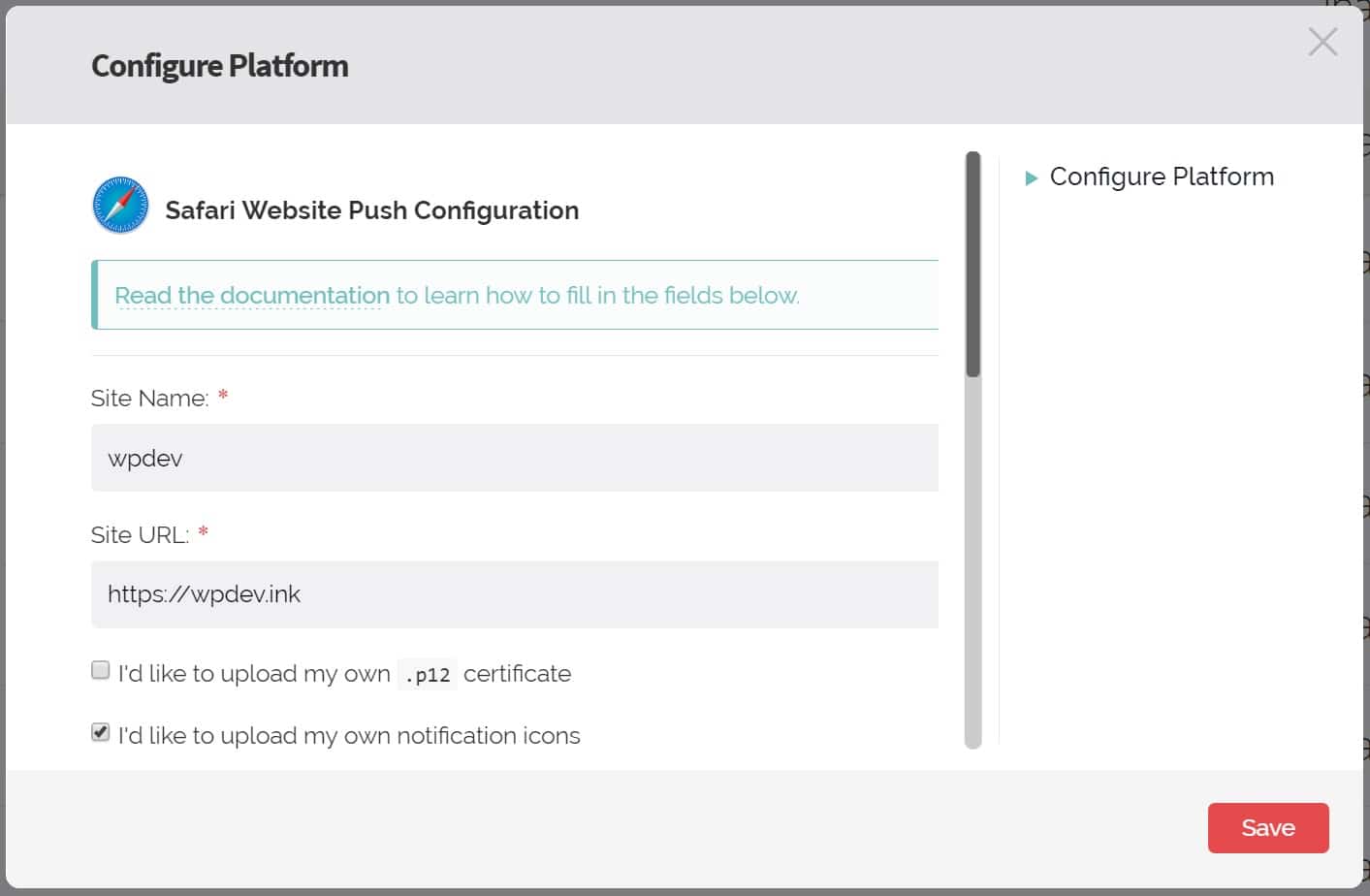Select the blue disclosure arrow icon in sidebar
Image resolution: width=1370 pixels, height=896 pixels.
(1032, 176)
